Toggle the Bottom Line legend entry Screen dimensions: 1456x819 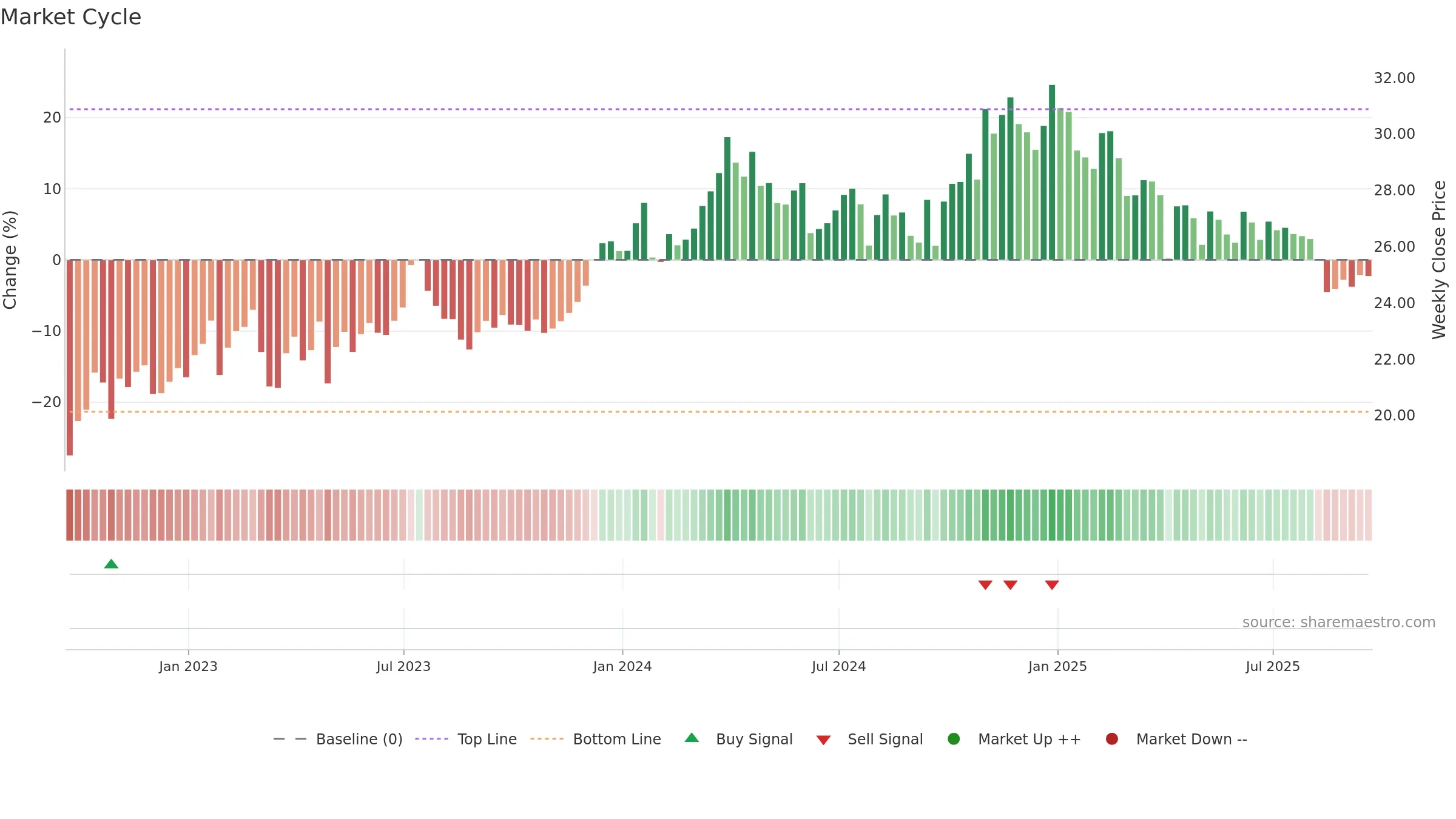(x=596, y=739)
